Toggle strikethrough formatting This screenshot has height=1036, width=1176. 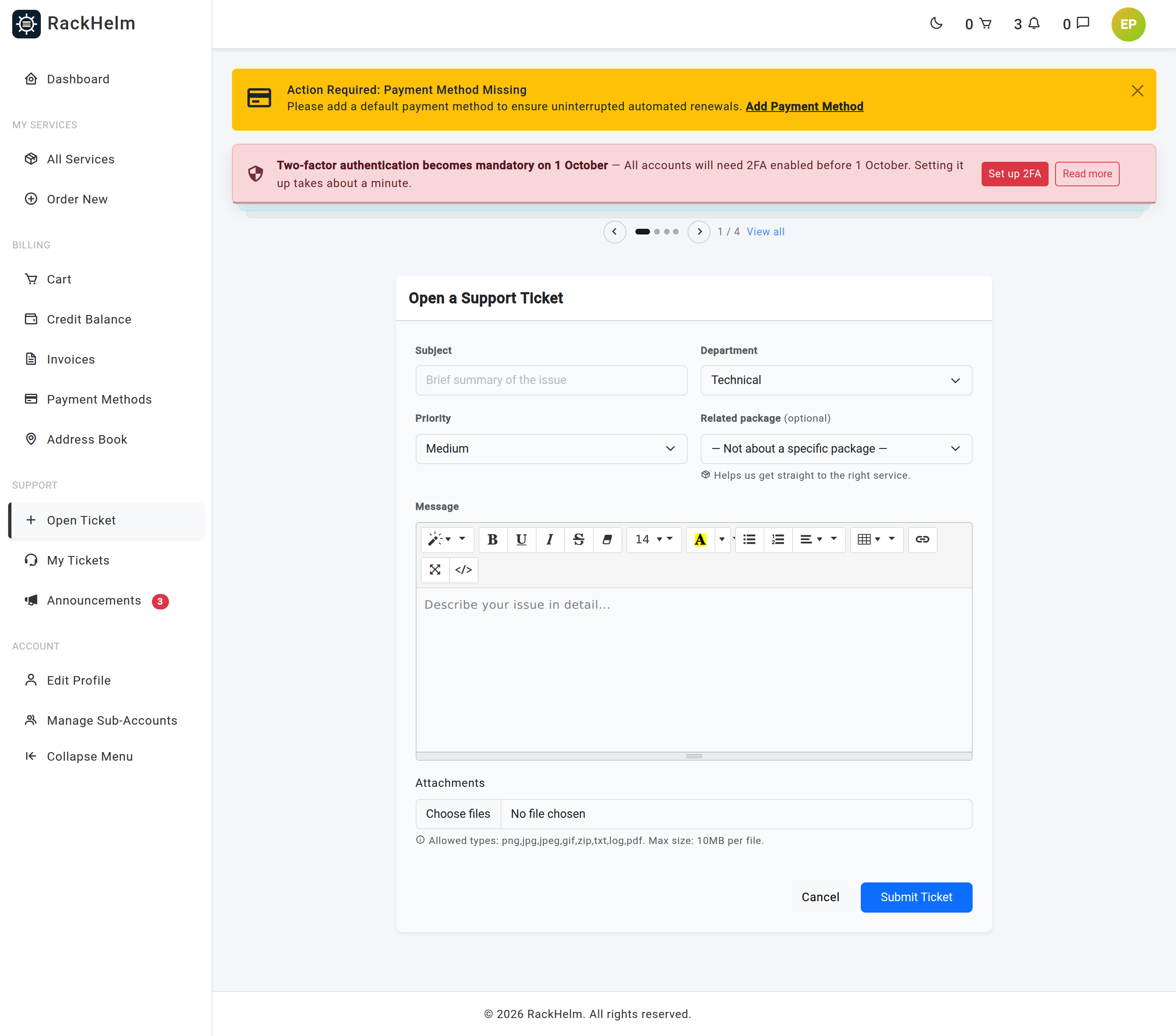(579, 540)
